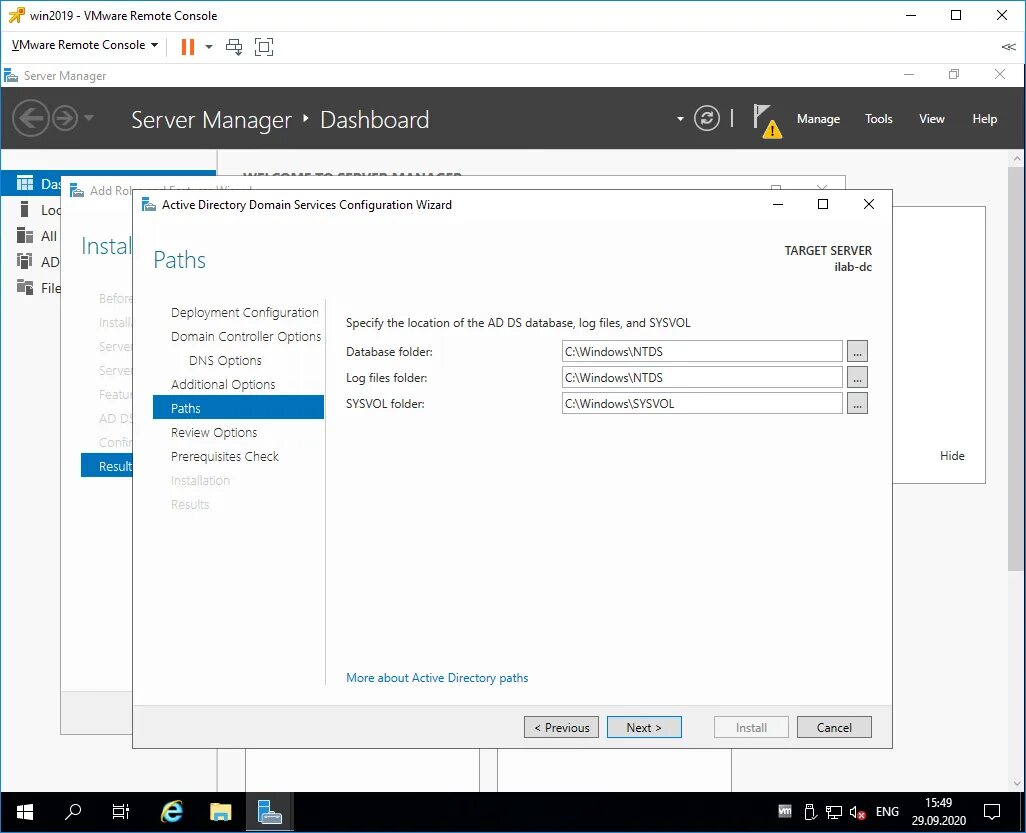Select the Local Server icon in the sidebar

(x=25, y=209)
